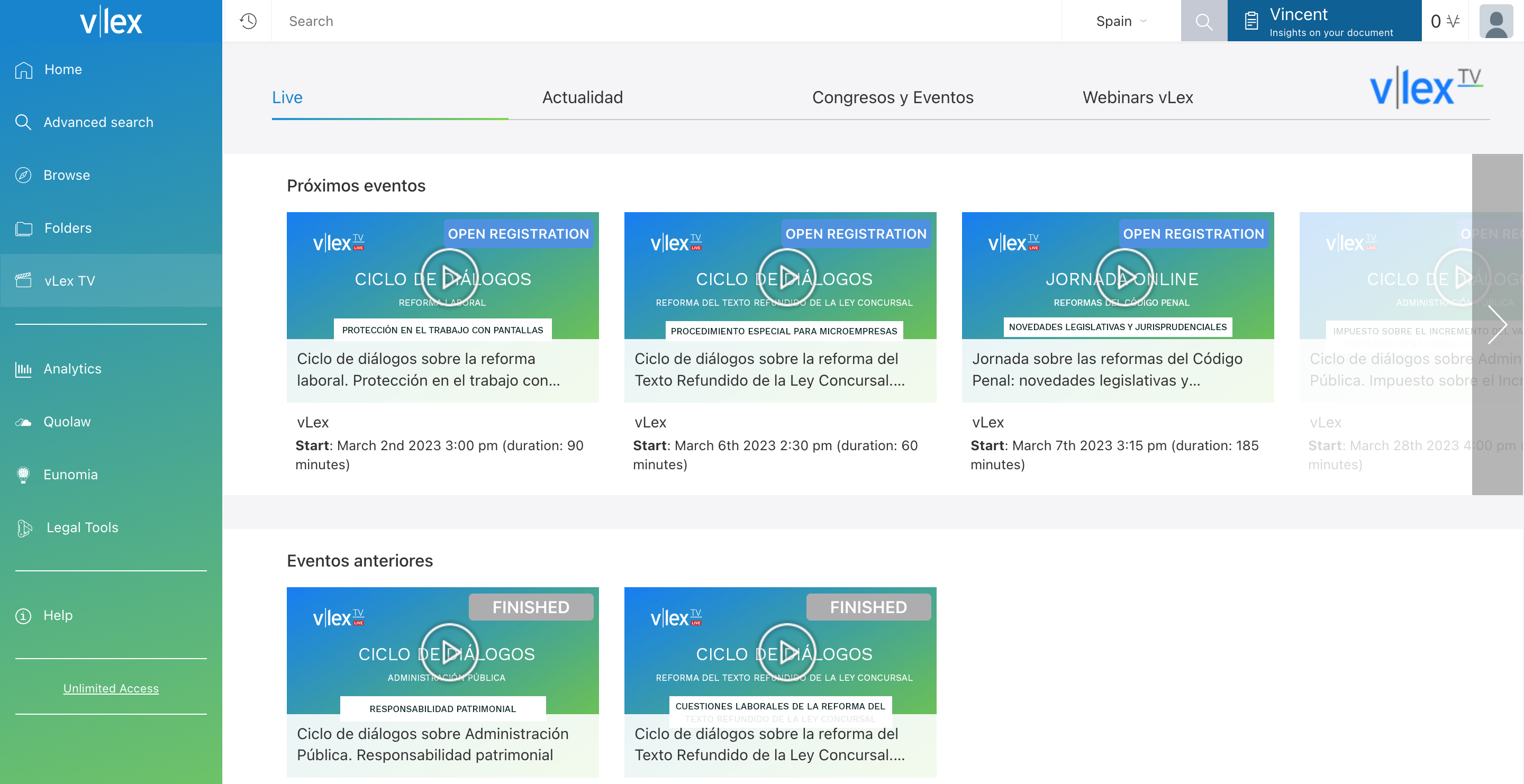
Task: Click the vLex logo in the sidebar
Action: [x=111, y=22]
